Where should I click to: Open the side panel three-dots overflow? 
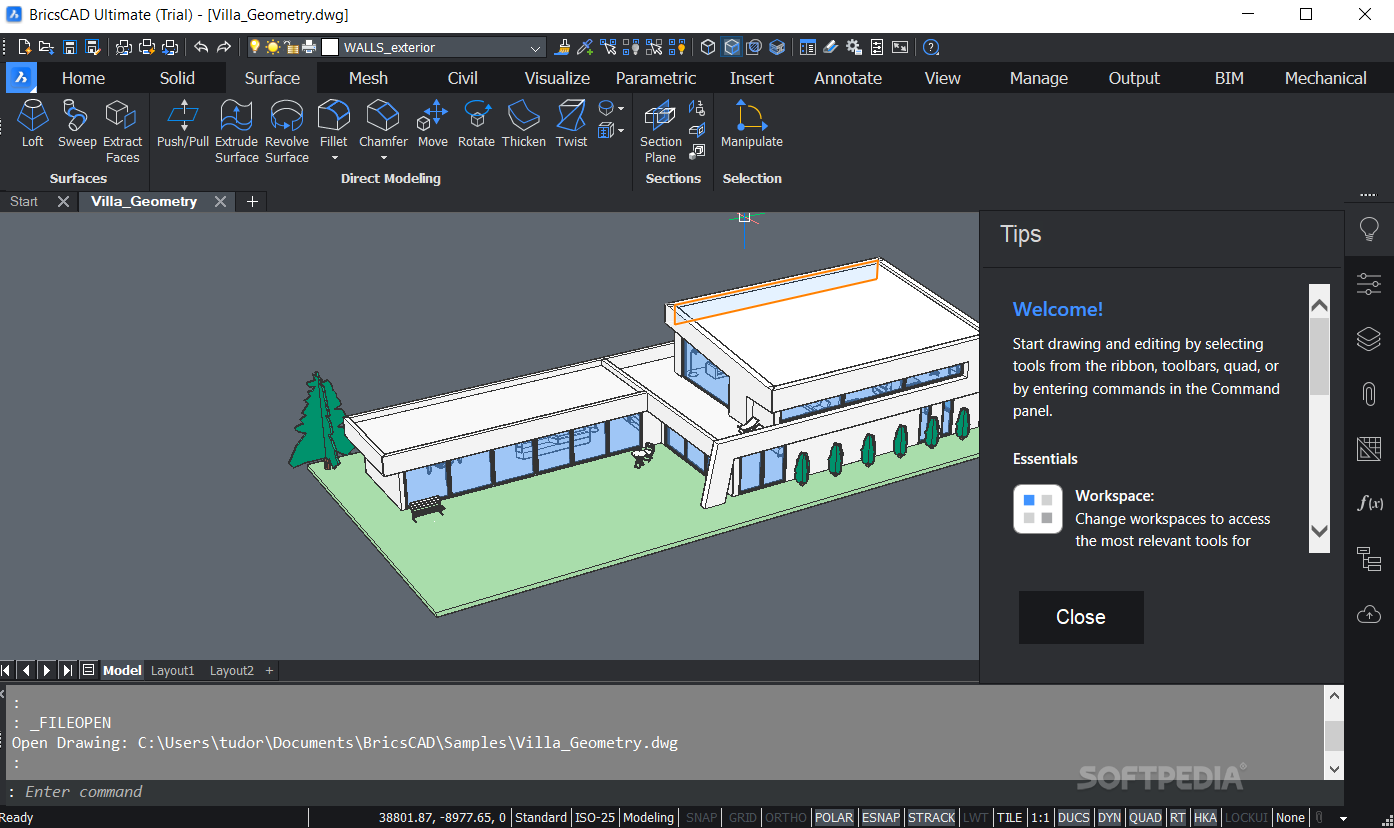click(1368, 195)
